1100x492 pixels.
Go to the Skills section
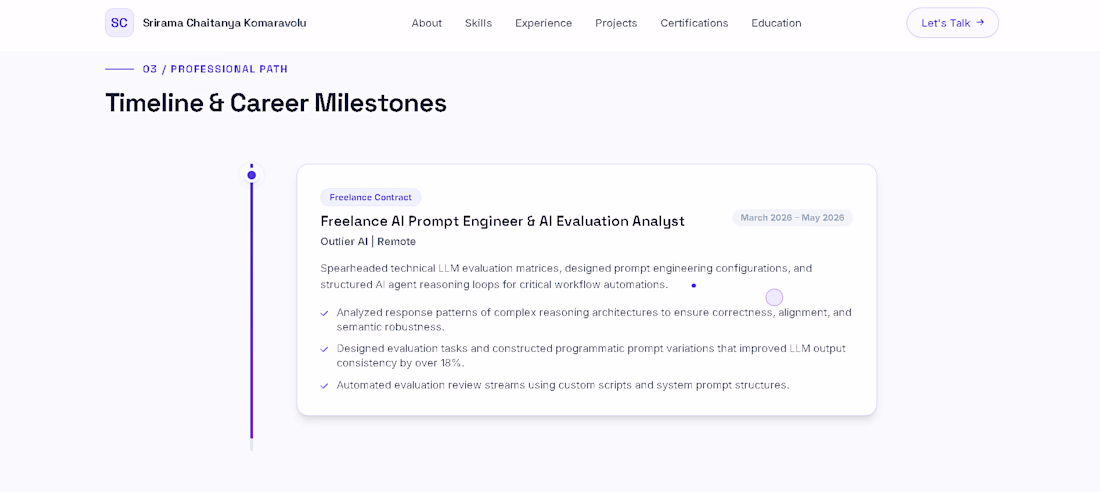478,23
